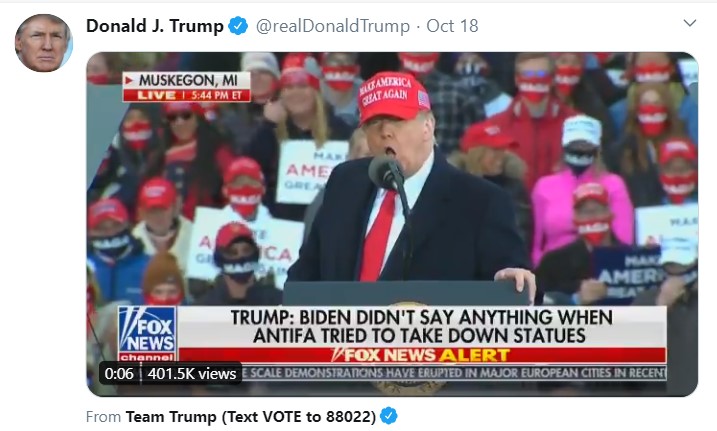Click the red LIVE 5:44 PM ET badge
The image size is (717, 431).
tap(187, 95)
